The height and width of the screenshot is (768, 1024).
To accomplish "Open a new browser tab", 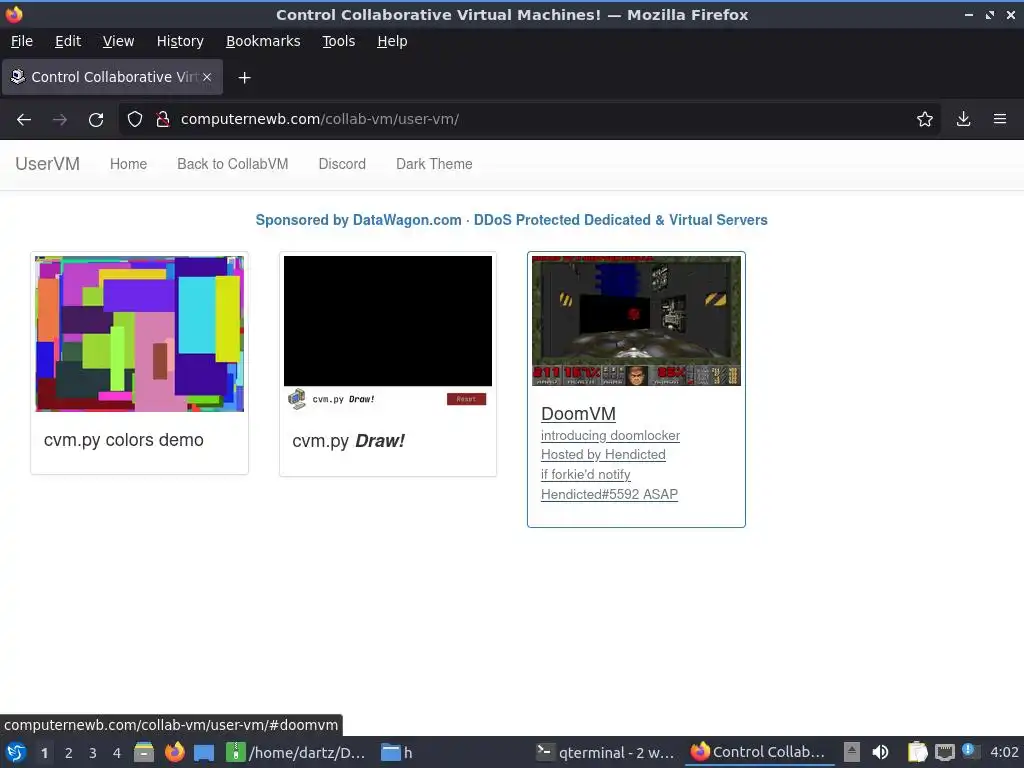I will [x=244, y=78].
